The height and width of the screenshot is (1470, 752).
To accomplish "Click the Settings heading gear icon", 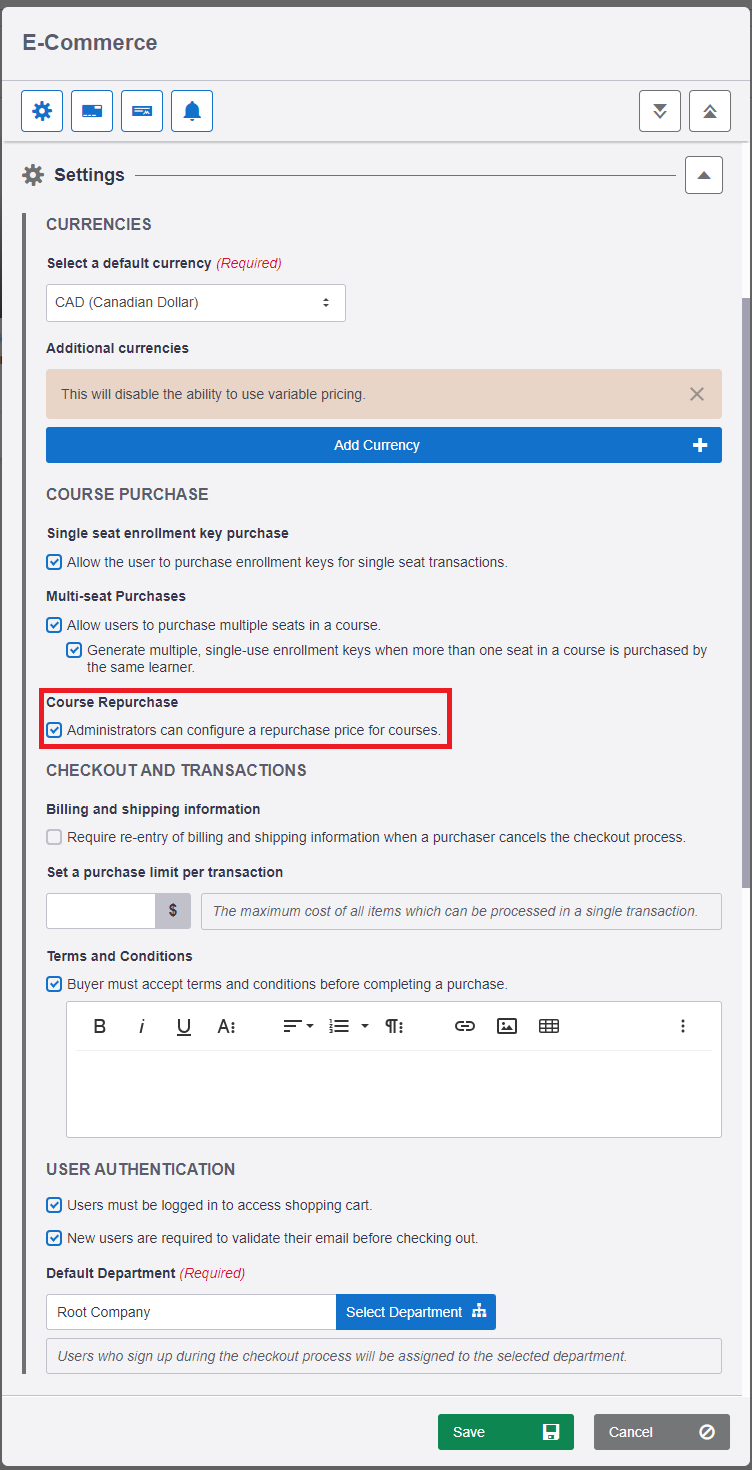I will pyautogui.click(x=33, y=175).
